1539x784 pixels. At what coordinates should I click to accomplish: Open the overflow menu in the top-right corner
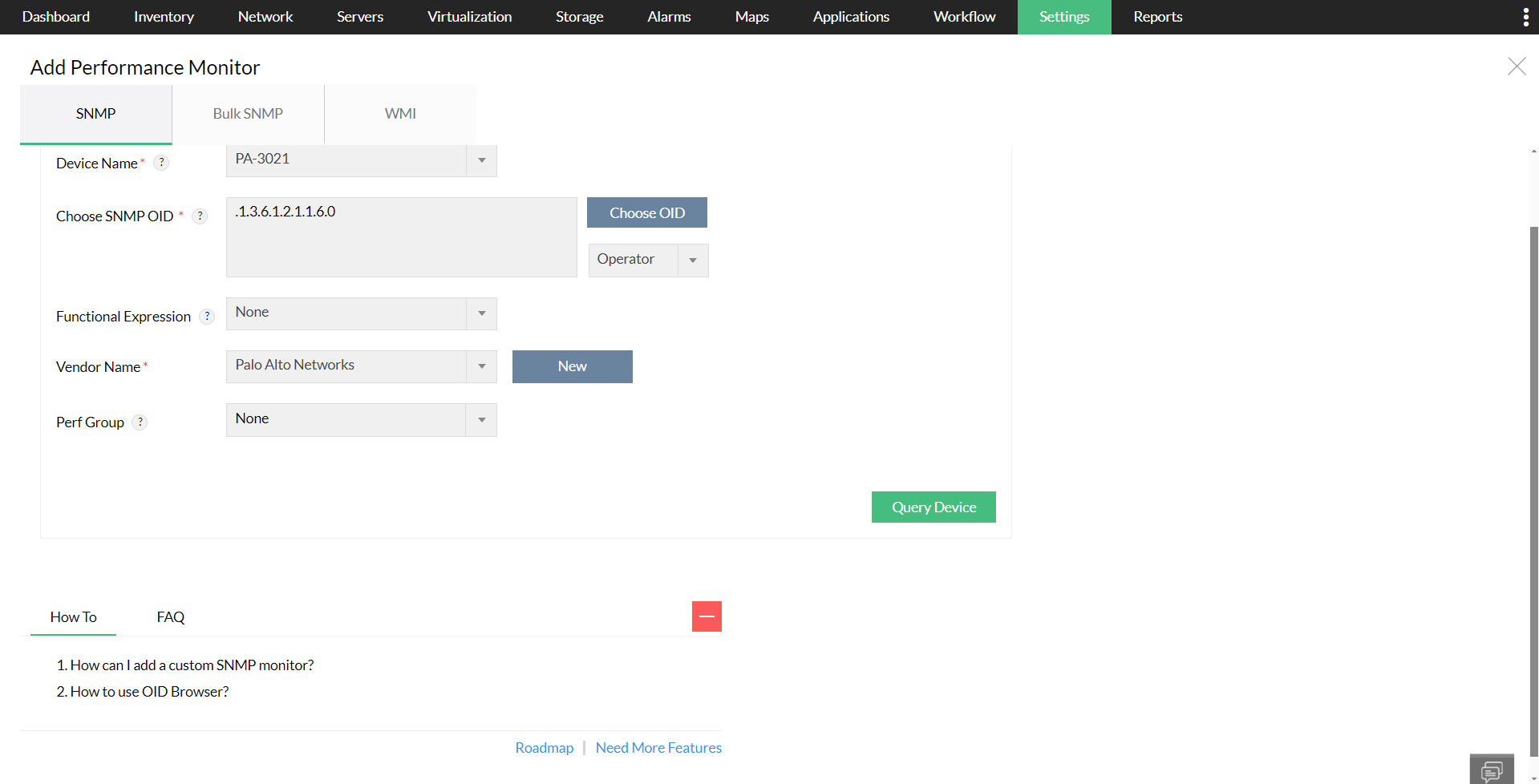(1525, 17)
